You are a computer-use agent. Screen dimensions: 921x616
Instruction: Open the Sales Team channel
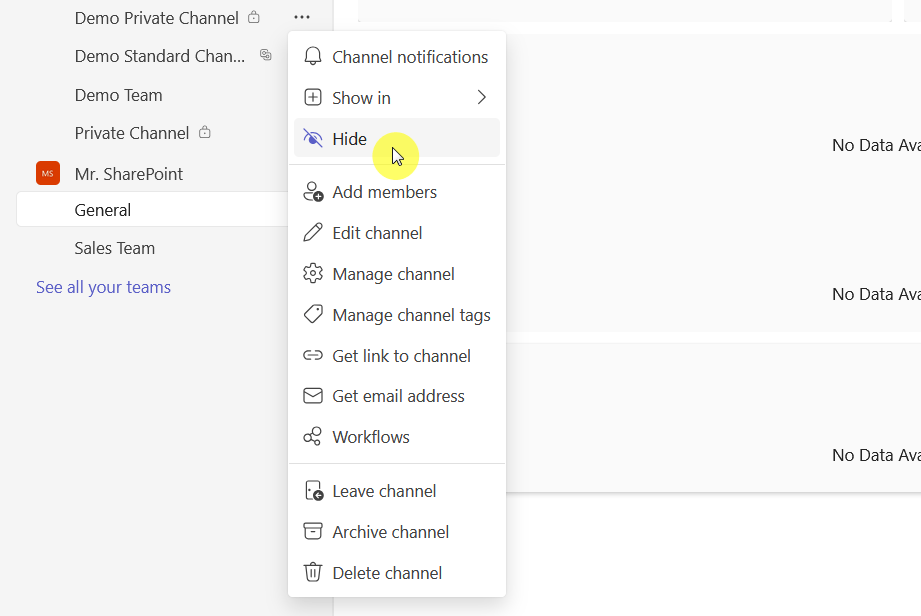(x=115, y=248)
